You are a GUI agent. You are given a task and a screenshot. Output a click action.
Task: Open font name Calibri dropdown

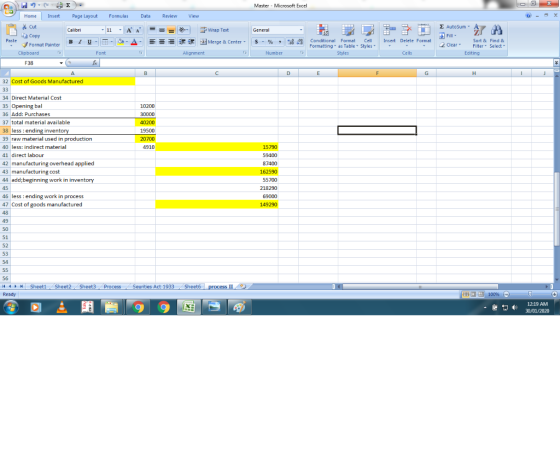(102, 30)
